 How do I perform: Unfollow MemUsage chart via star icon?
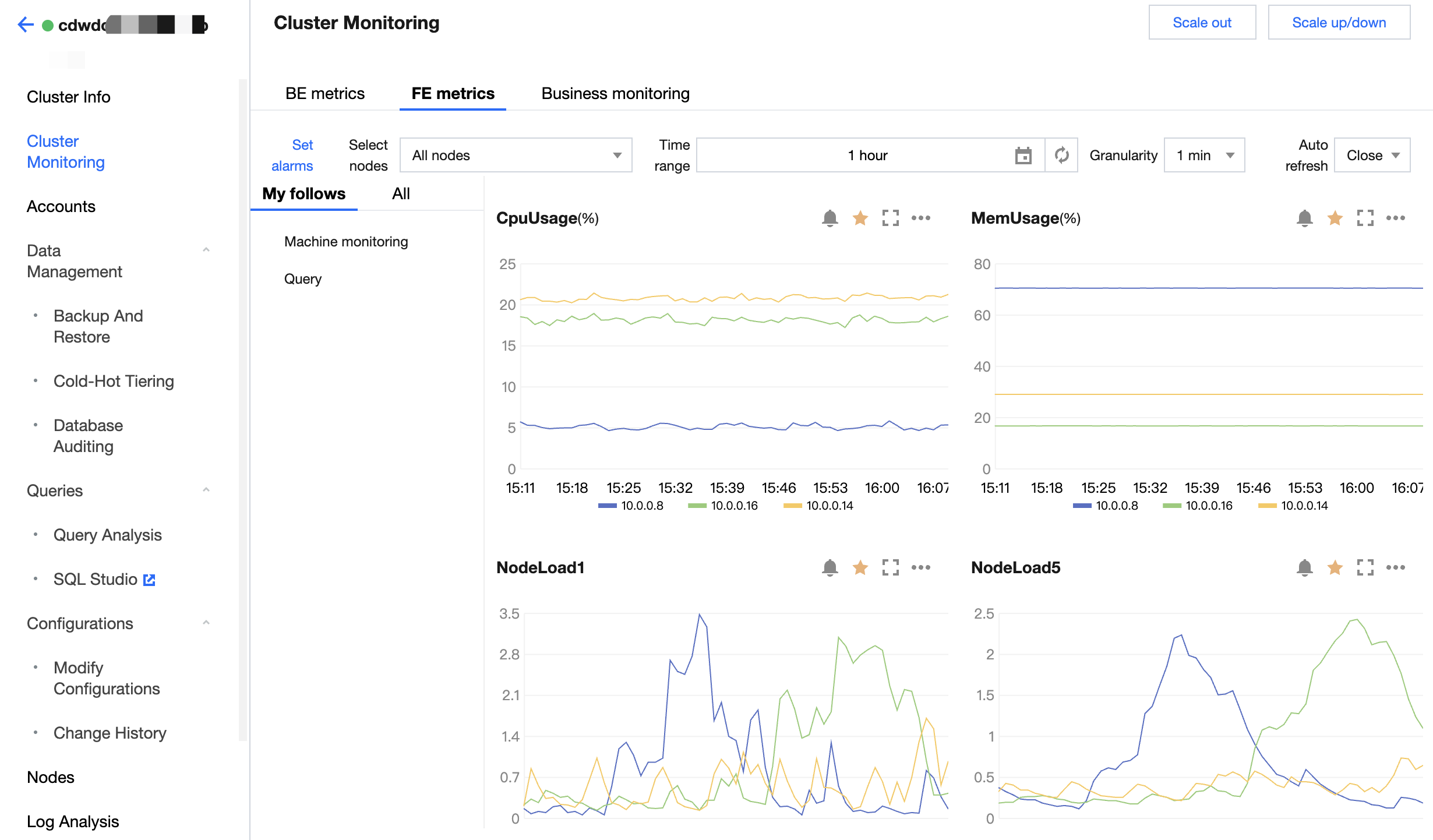coord(1335,218)
